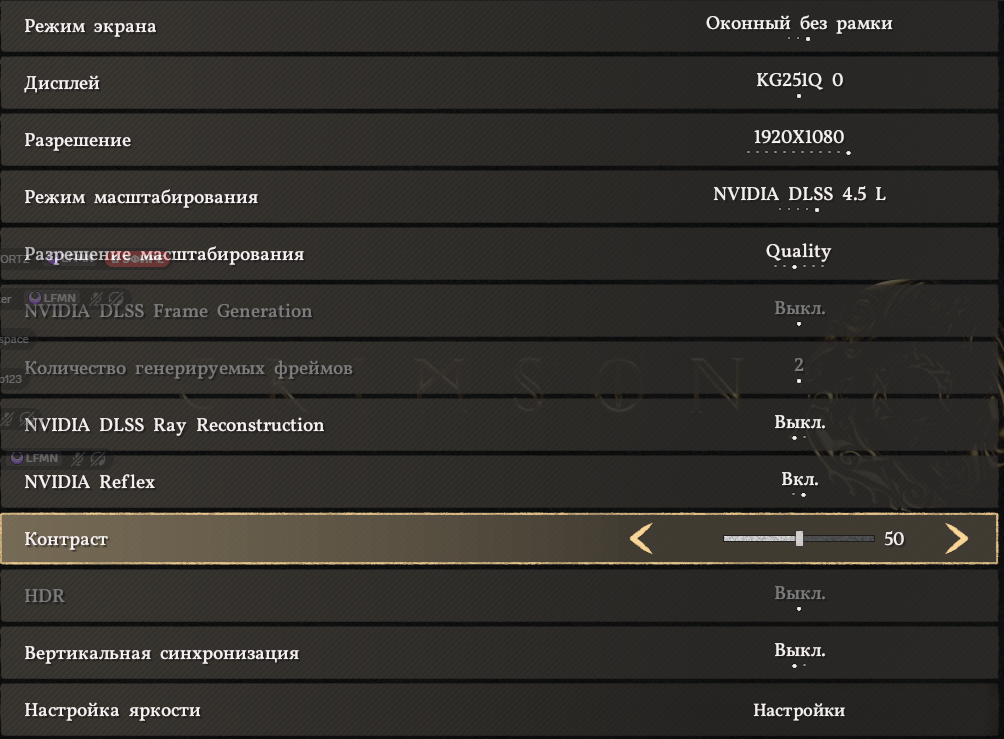Viewport: 1004px width, 739px height.
Task: Toggle Вертикальная синхронизация "Выкл." value
Action: [x=799, y=651]
